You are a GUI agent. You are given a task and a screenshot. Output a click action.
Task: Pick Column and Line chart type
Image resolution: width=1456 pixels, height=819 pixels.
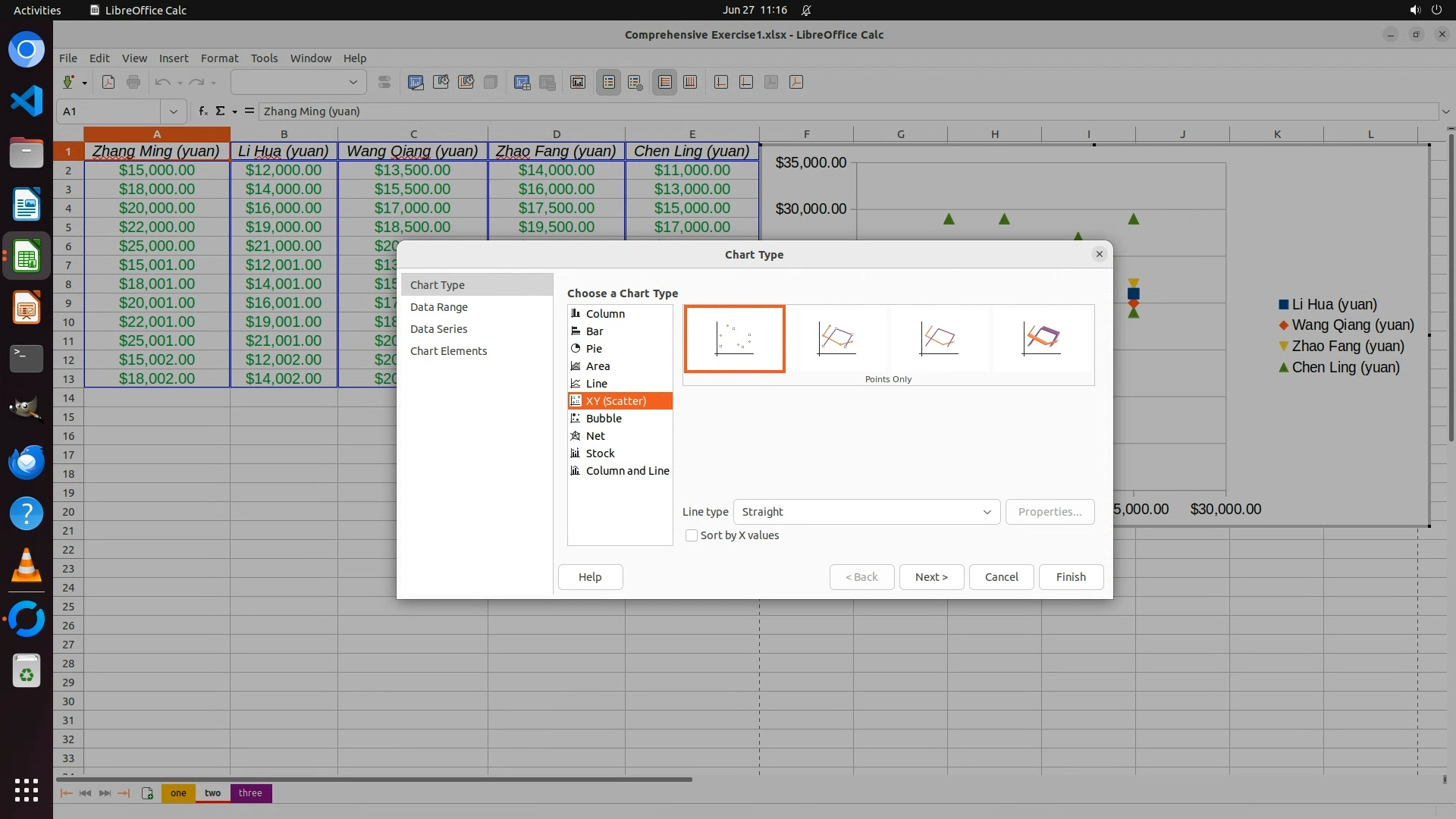point(627,471)
